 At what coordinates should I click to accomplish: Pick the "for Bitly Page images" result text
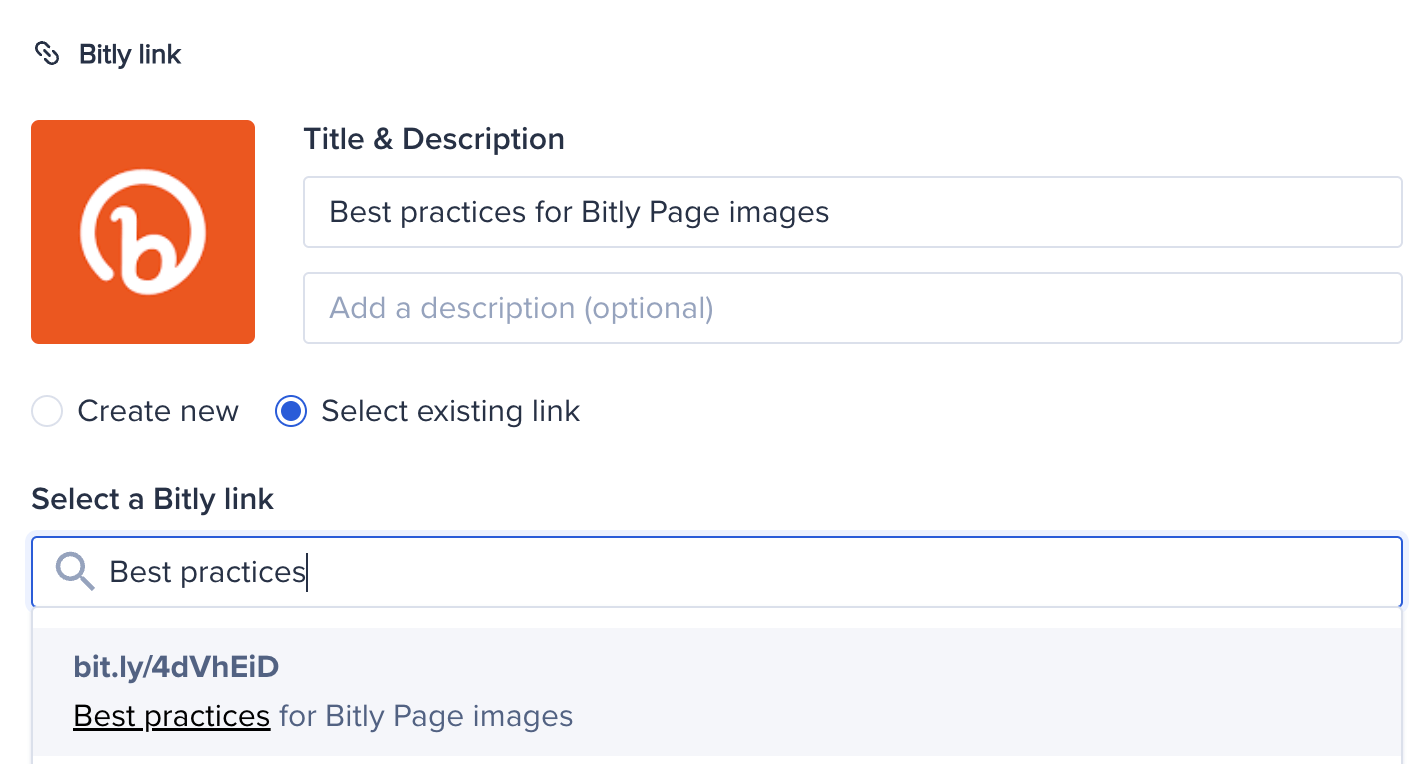point(426,716)
